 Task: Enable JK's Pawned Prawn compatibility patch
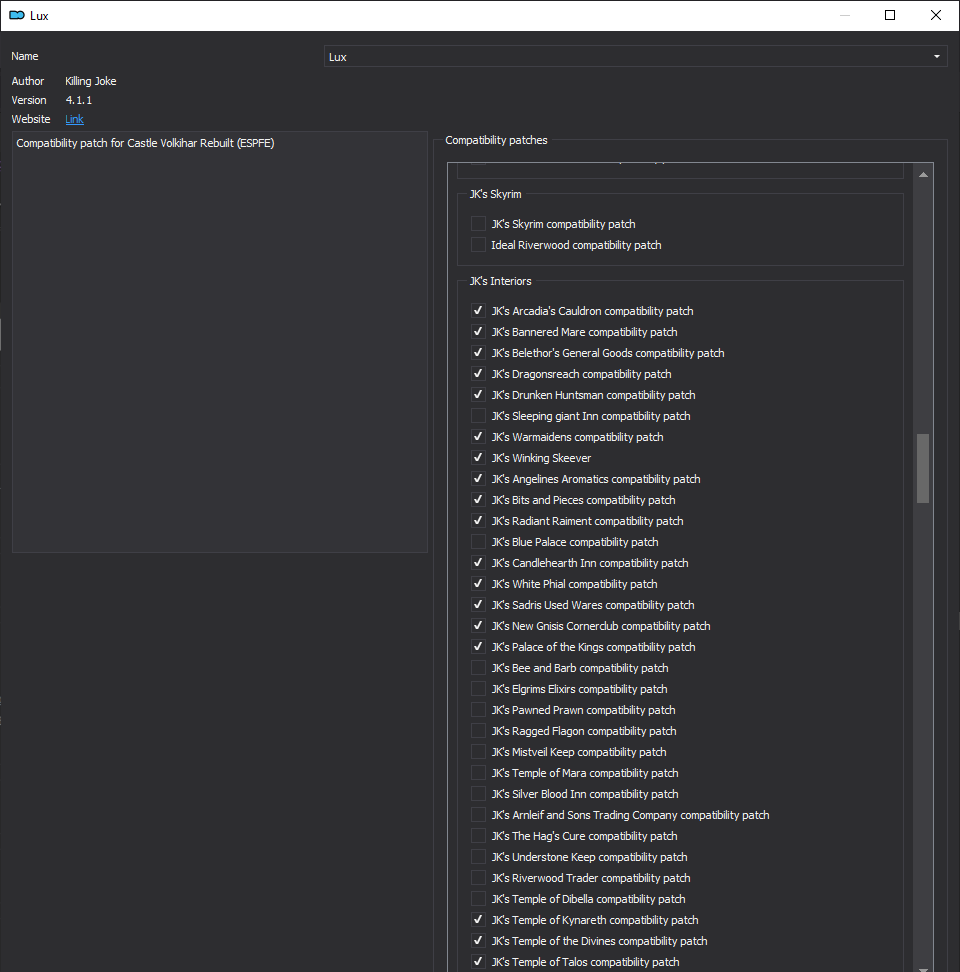click(x=478, y=710)
